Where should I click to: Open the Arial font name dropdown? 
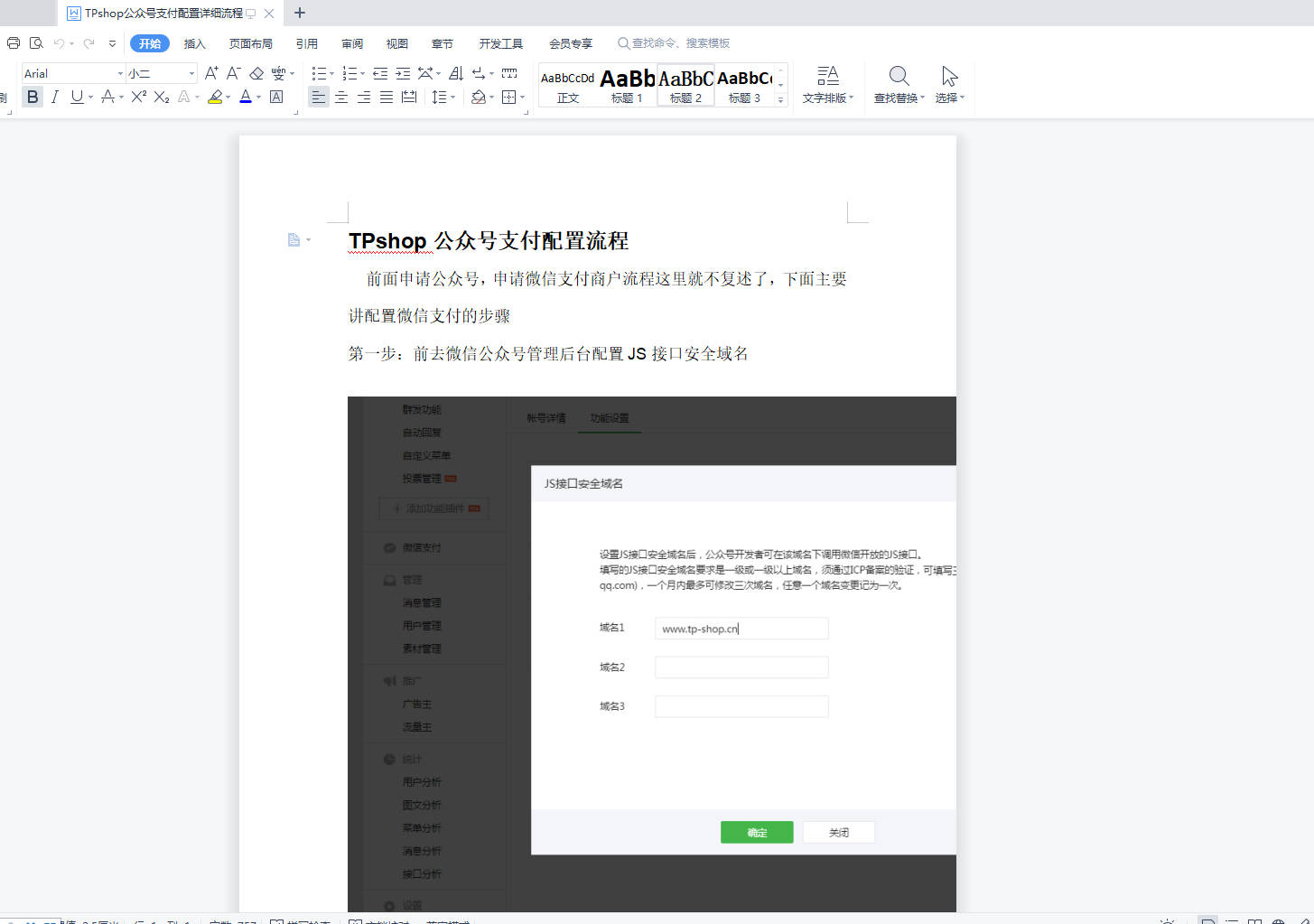tap(120, 74)
